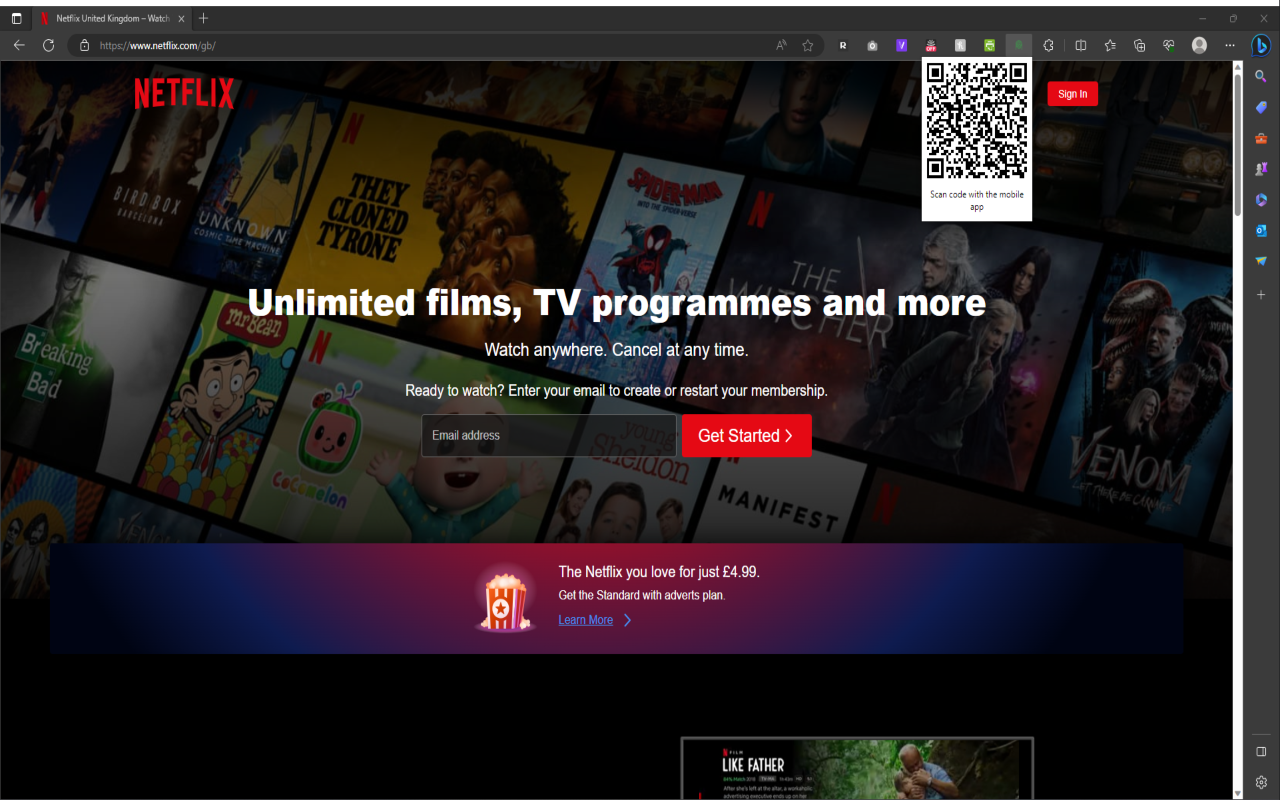1280x800 pixels.
Task: Open the Bing Copilot sidebar button
Action: [1261, 45]
